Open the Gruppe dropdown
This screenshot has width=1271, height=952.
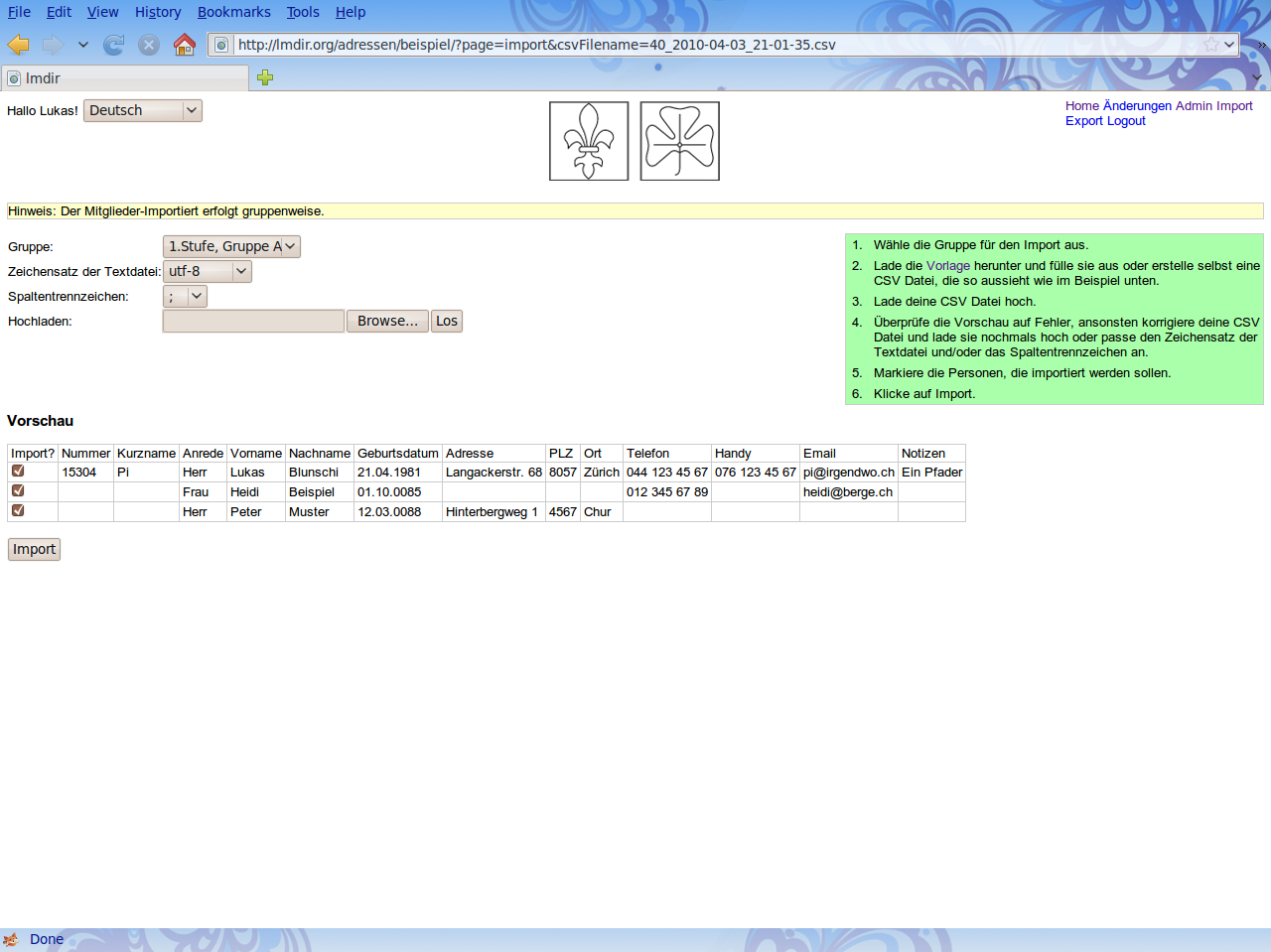point(231,246)
